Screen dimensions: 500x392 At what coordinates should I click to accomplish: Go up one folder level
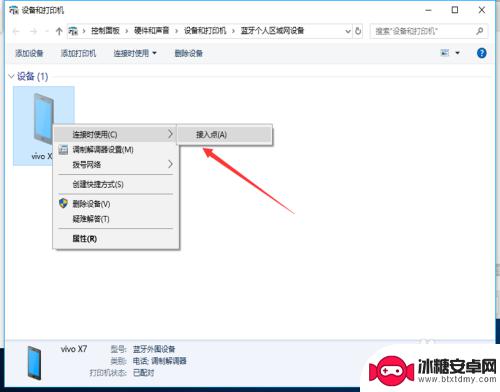59,31
